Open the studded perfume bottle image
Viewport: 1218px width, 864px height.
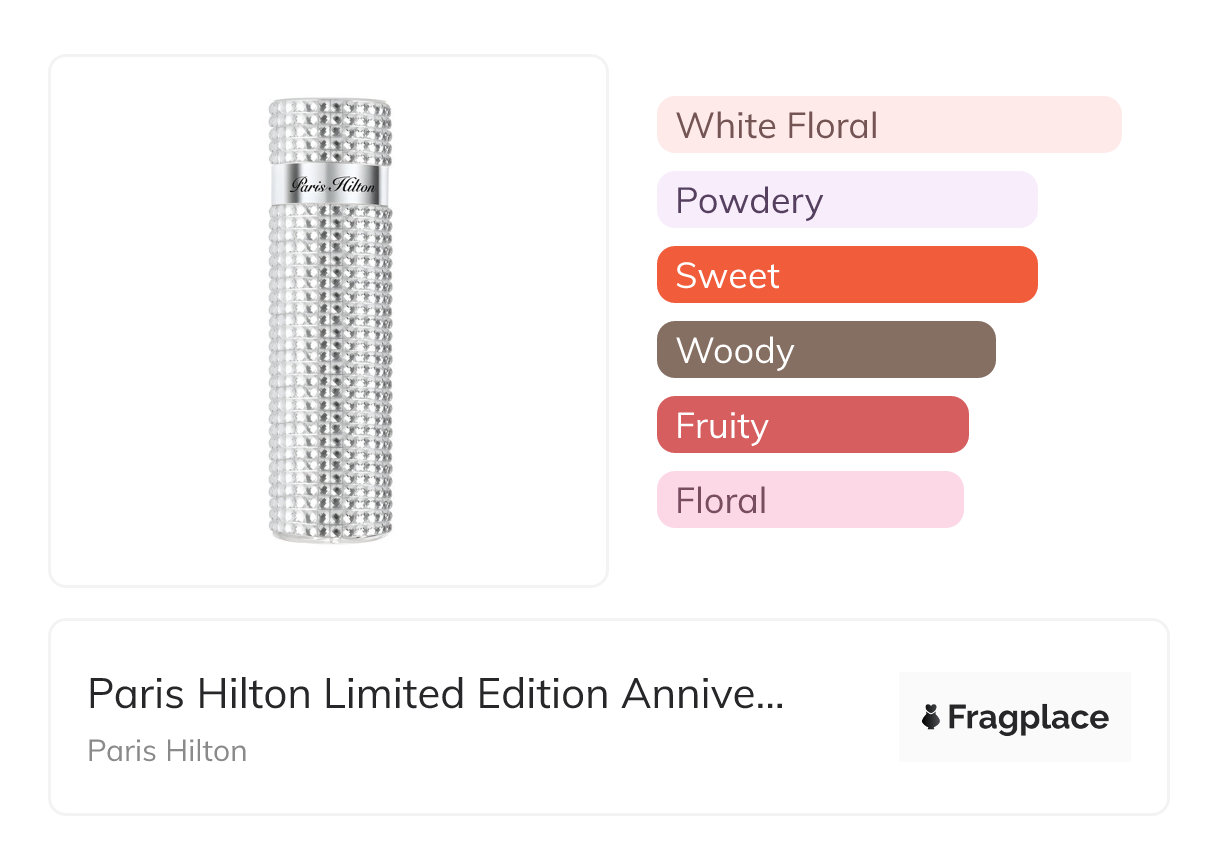[330, 320]
